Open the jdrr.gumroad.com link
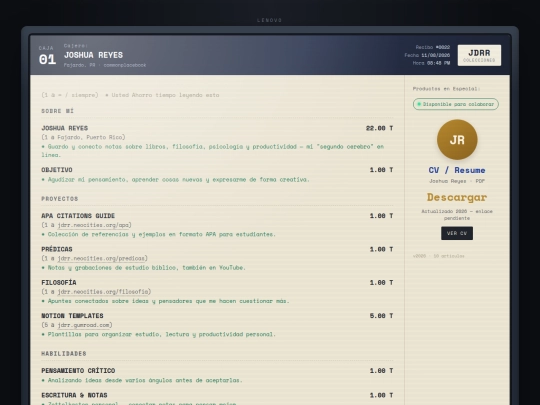 click(84, 325)
